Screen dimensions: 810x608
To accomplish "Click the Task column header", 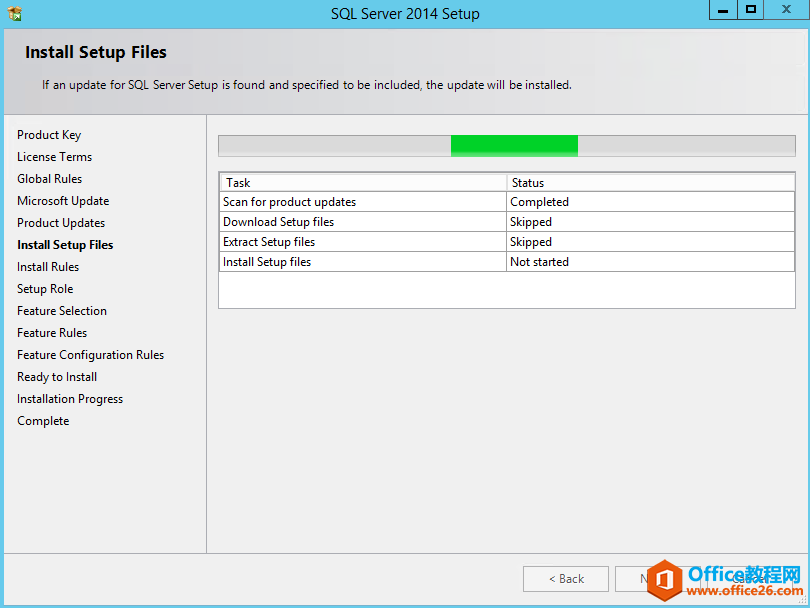I will click(363, 183).
